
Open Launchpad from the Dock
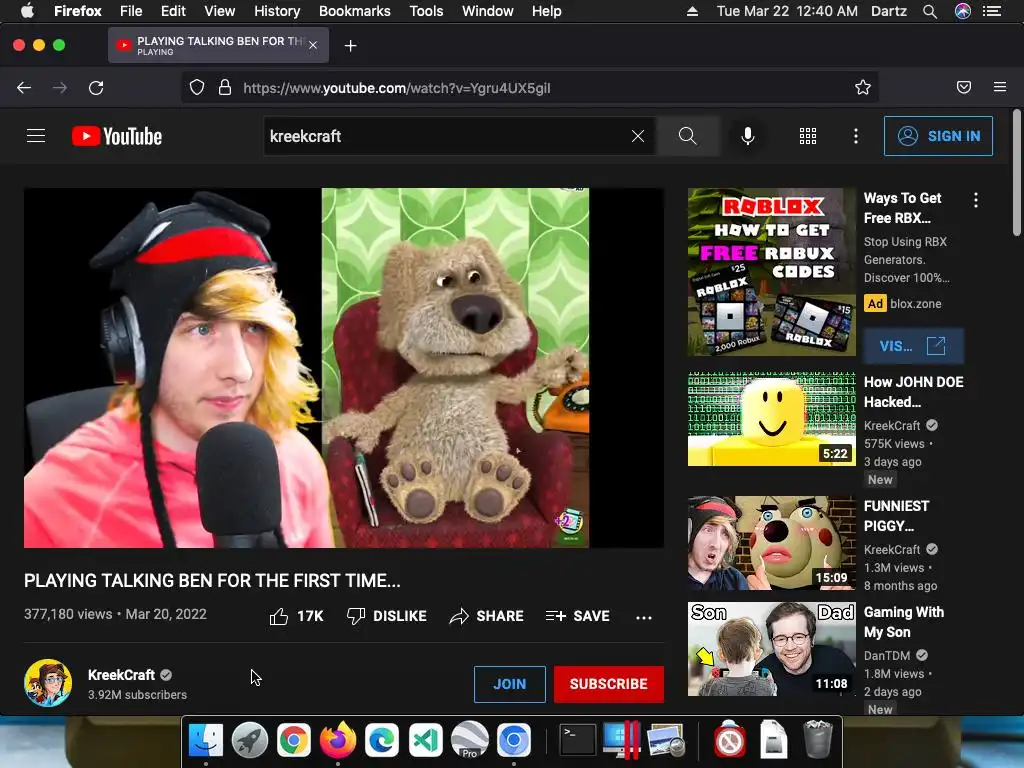[249, 741]
